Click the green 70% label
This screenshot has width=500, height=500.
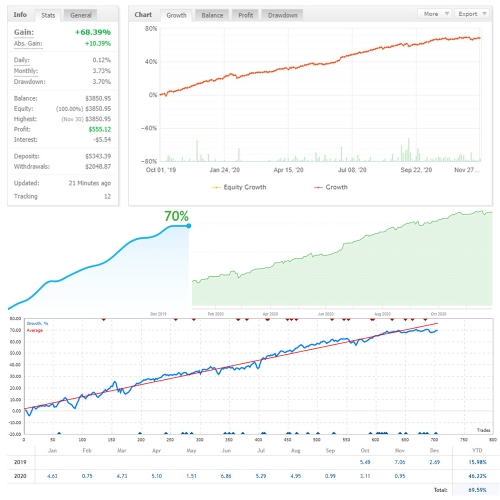click(176, 216)
